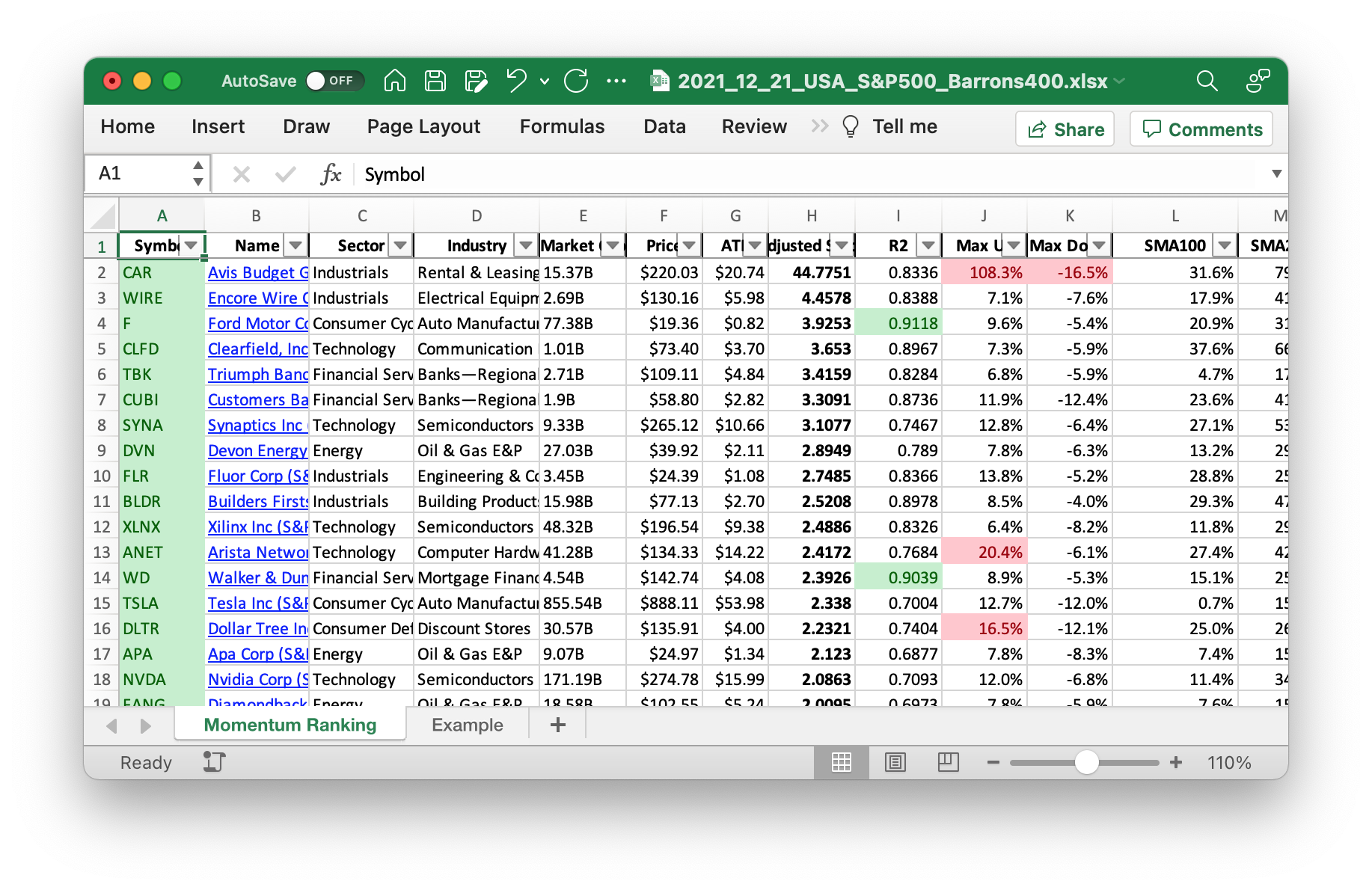The image size is (1372, 890).
Task: Open the SMA100 column filter dropdown
Action: tap(1225, 245)
